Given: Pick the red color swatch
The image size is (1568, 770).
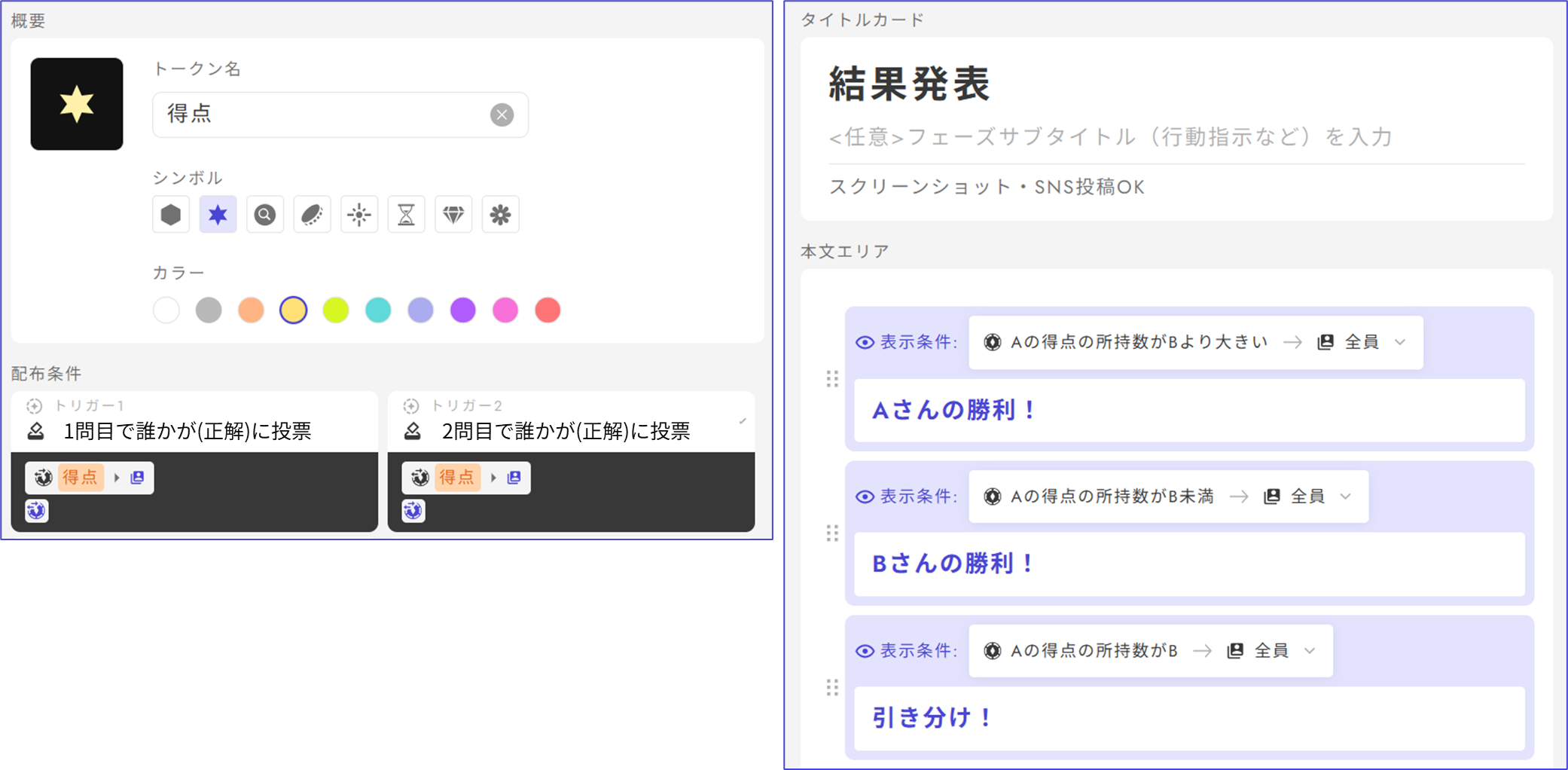Looking at the screenshot, I should click(548, 310).
